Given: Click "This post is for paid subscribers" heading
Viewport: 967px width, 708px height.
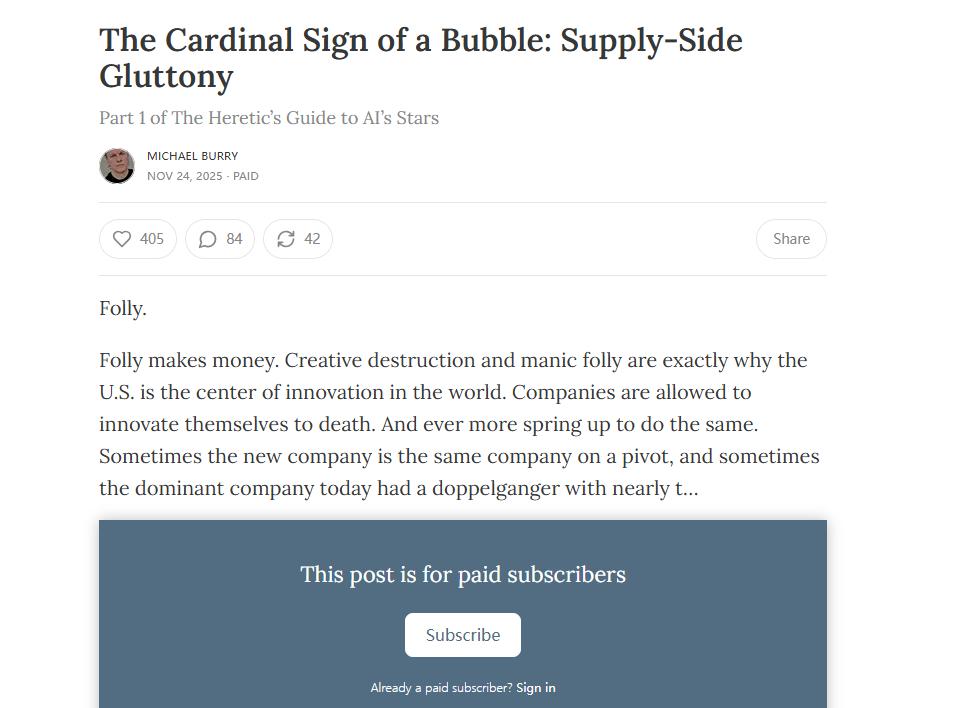Looking at the screenshot, I should (463, 575).
